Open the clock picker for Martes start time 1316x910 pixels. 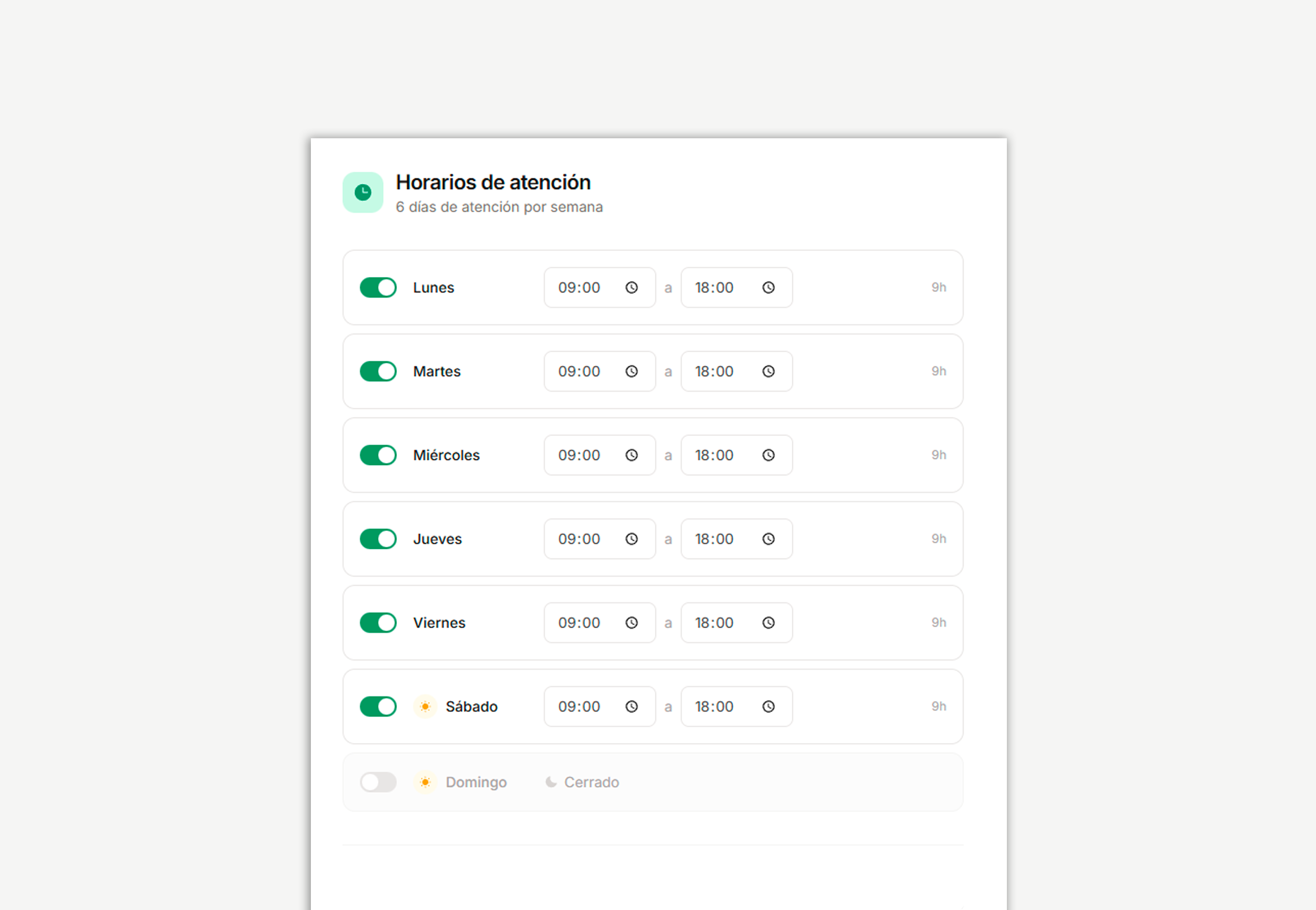coord(632,371)
